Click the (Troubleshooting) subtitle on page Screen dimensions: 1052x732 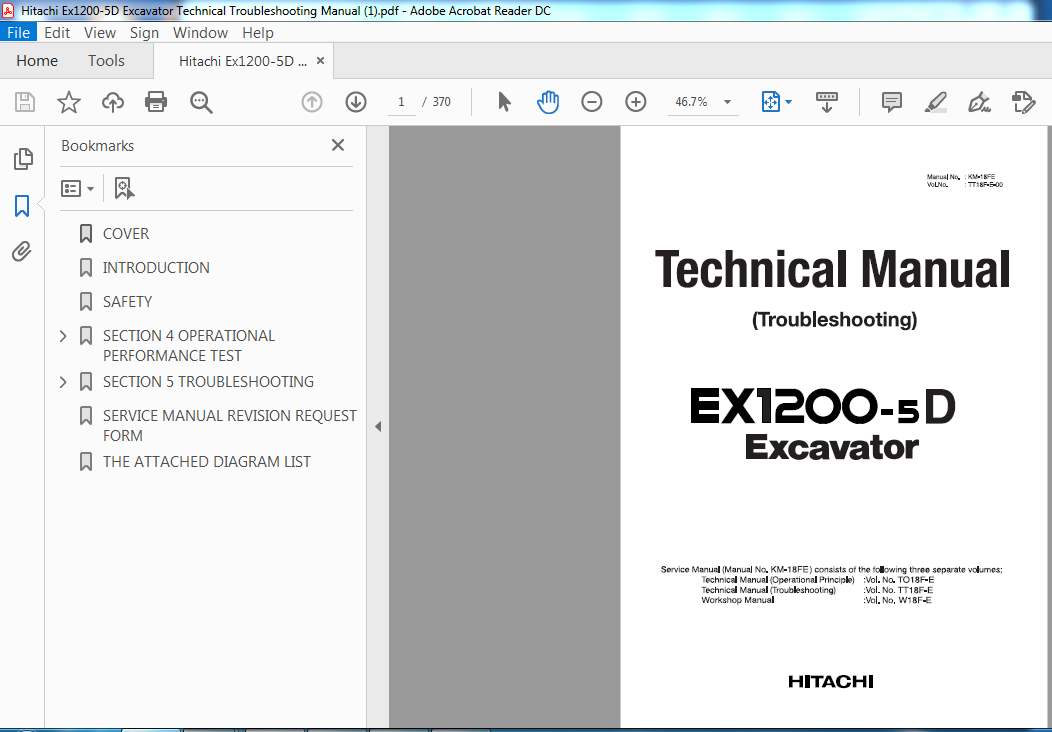pos(834,319)
